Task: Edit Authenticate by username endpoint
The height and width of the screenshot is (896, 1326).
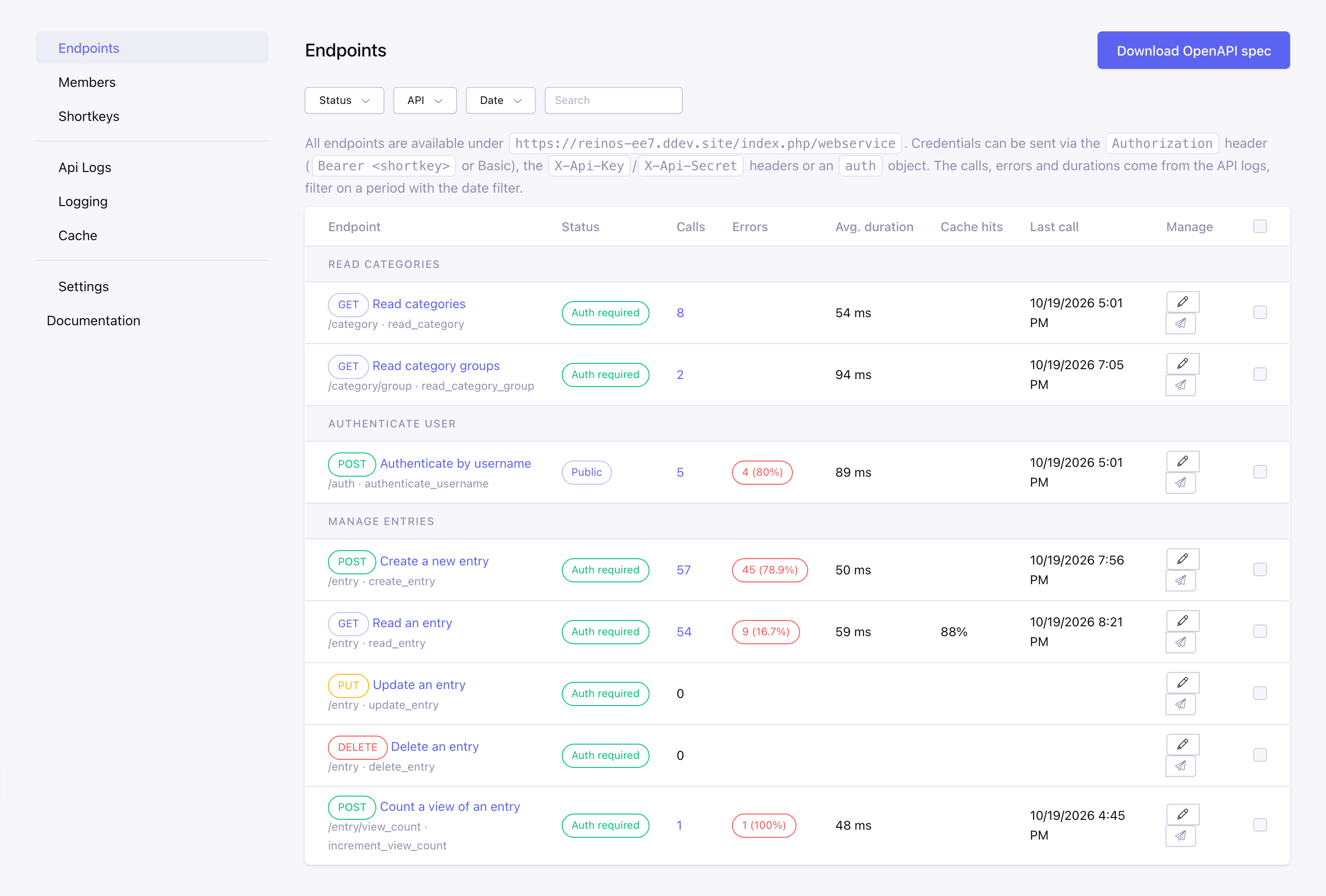Action: coord(1183,461)
